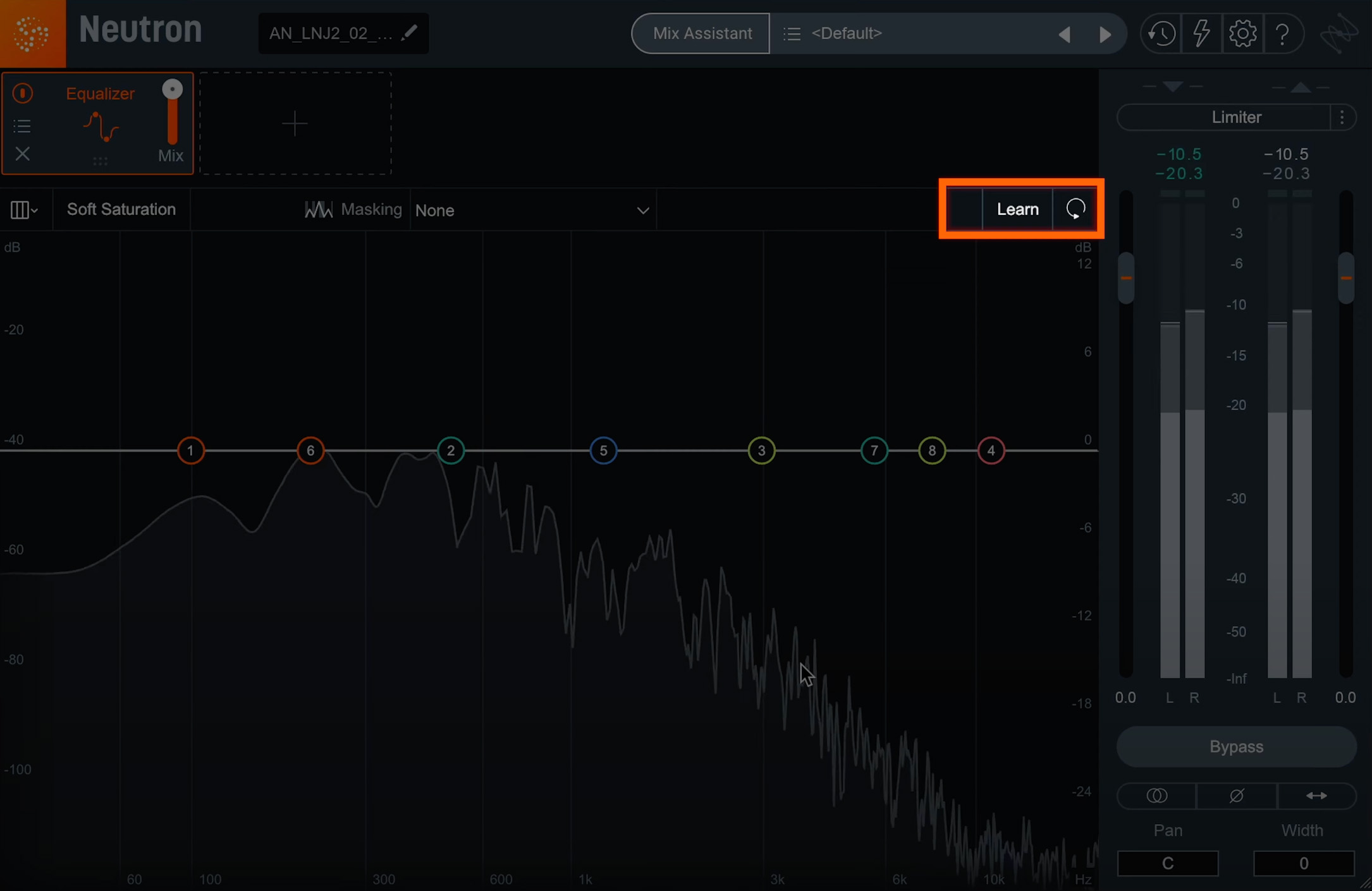The image size is (1372, 891).
Task: Toggle Soft Saturation
Action: point(121,209)
